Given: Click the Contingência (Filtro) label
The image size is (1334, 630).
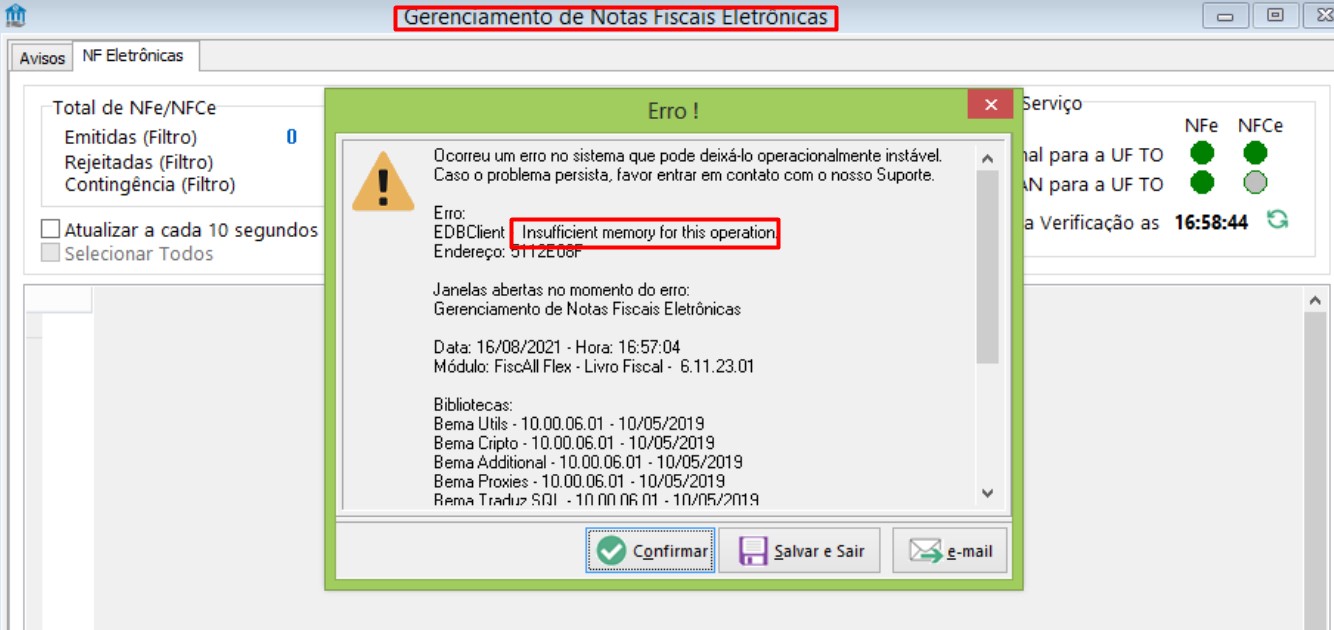Looking at the screenshot, I should [150, 185].
